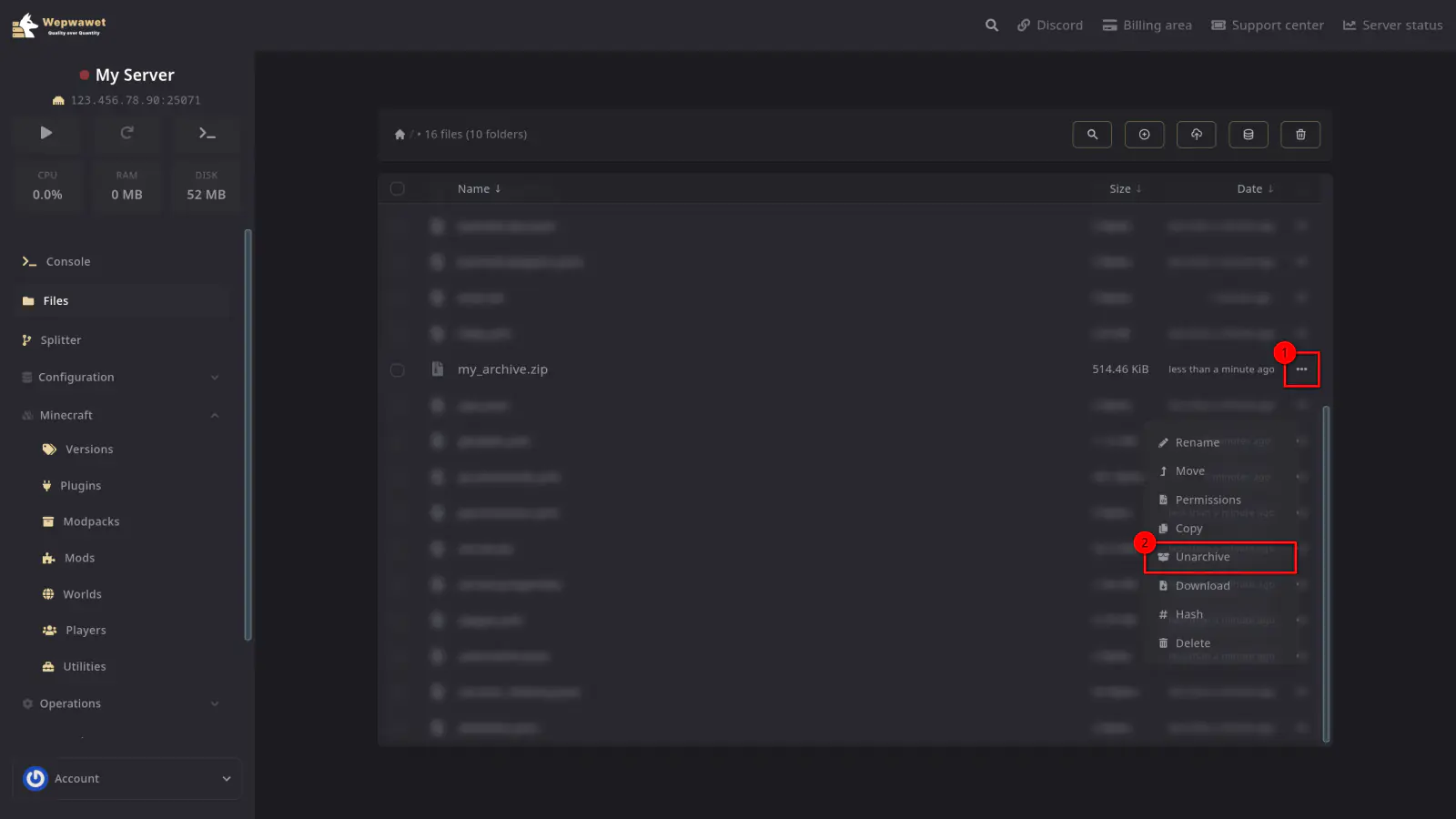Screen dimensions: 1456x819
Task: Click the upload file cloud icon
Action: coord(1196,135)
